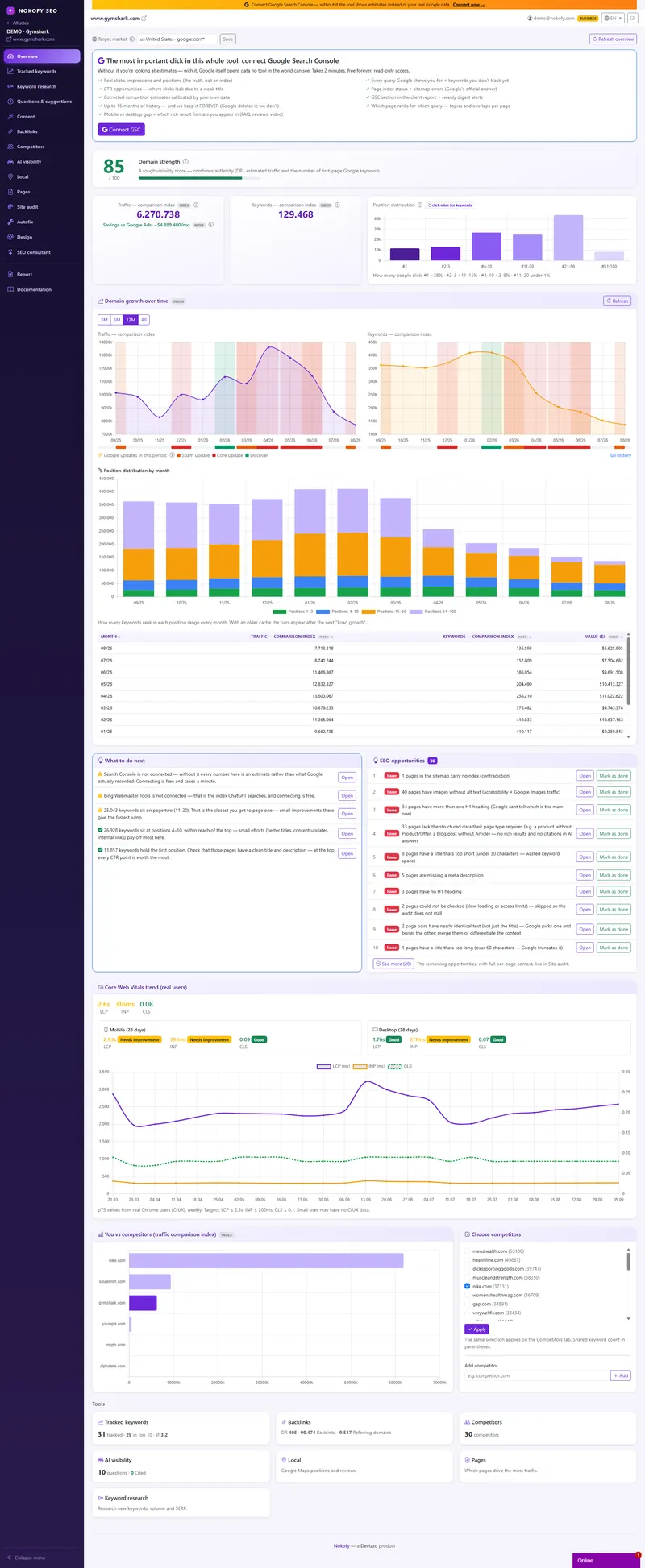645x1568 pixels.
Task: Click the Local map pin sidebar icon
Action: point(10,176)
